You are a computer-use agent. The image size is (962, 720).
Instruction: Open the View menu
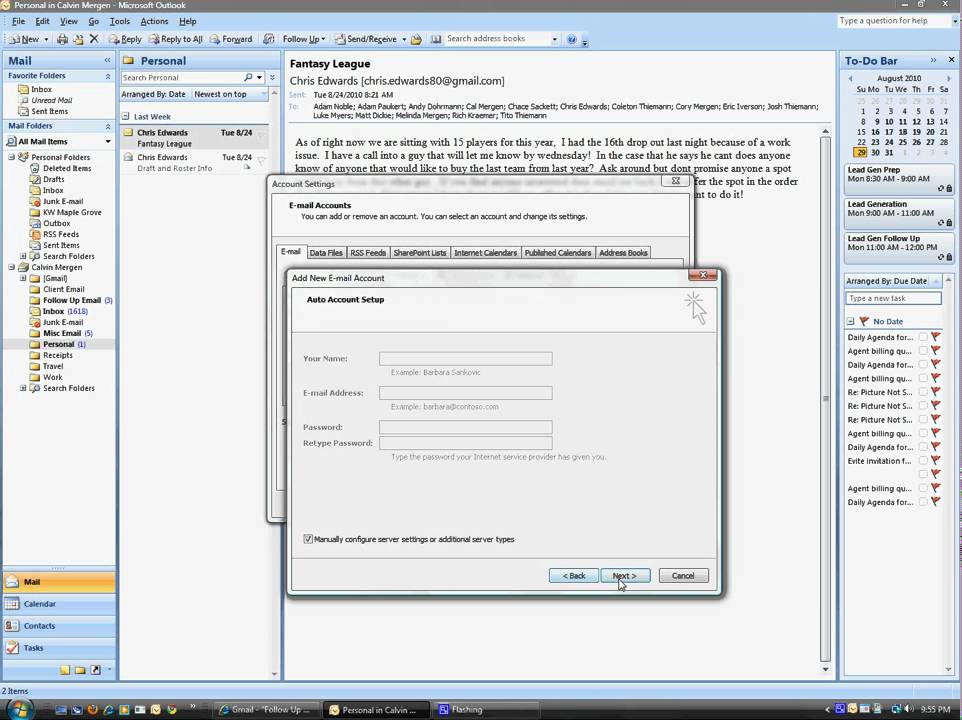[x=69, y=21]
